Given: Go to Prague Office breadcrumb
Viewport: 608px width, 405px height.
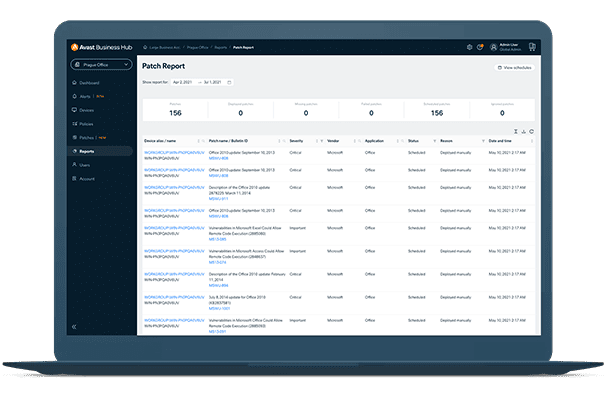Looking at the screenshot, I should coord(198,47).
